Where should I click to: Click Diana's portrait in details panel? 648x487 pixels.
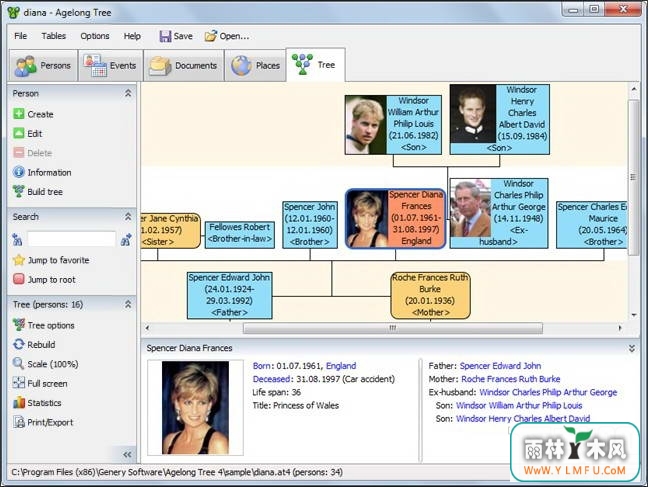195,408
